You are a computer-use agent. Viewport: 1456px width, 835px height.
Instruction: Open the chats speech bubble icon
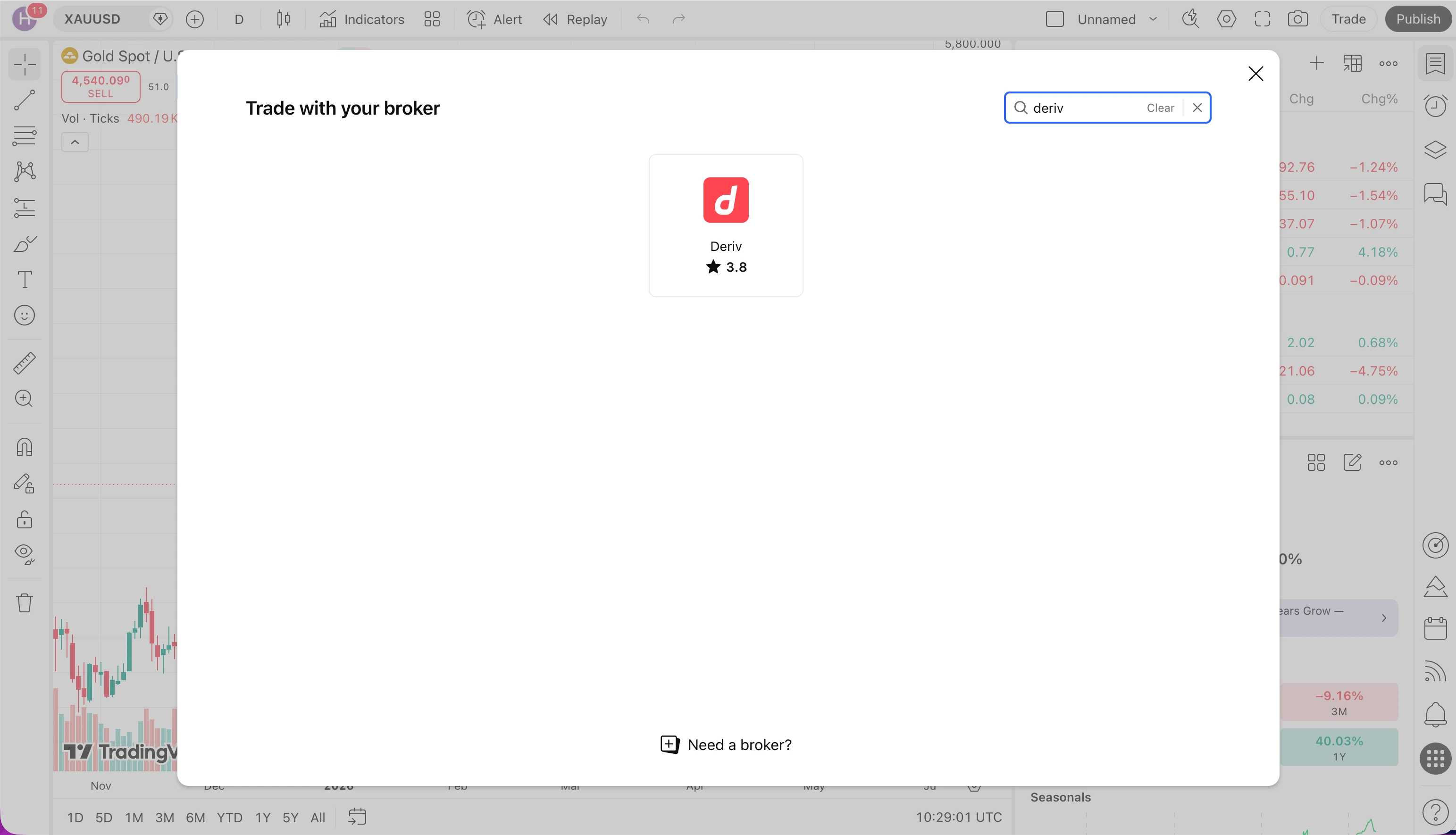[1435, 194]
